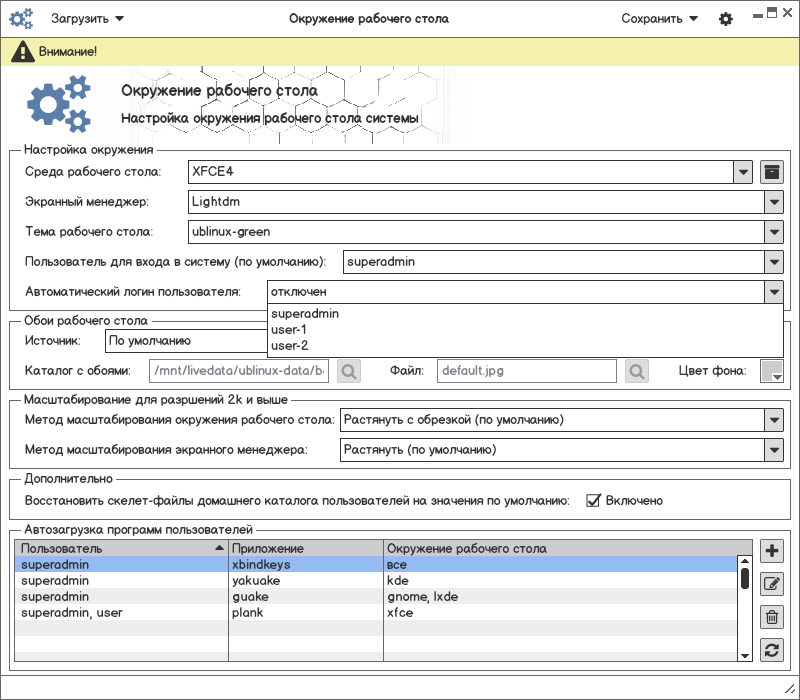Choose superadmin in auto-login dropdown list
800x700 pixels.
(x=305, y=314)
